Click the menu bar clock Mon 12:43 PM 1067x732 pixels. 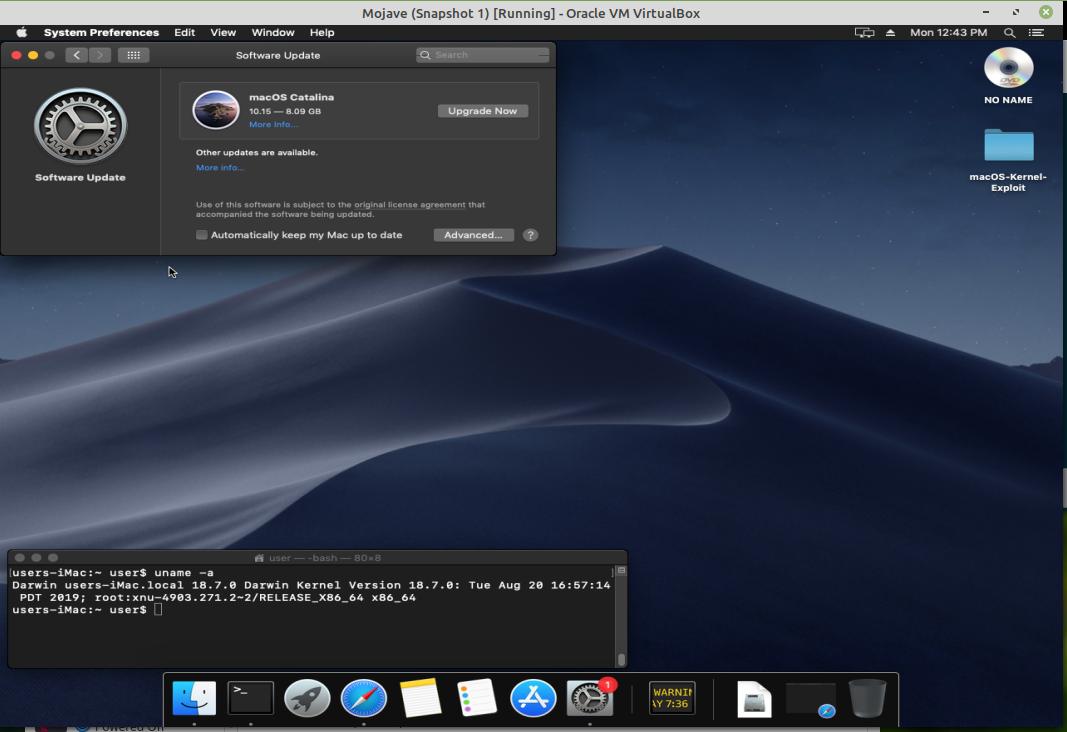[x=949, y=32]
